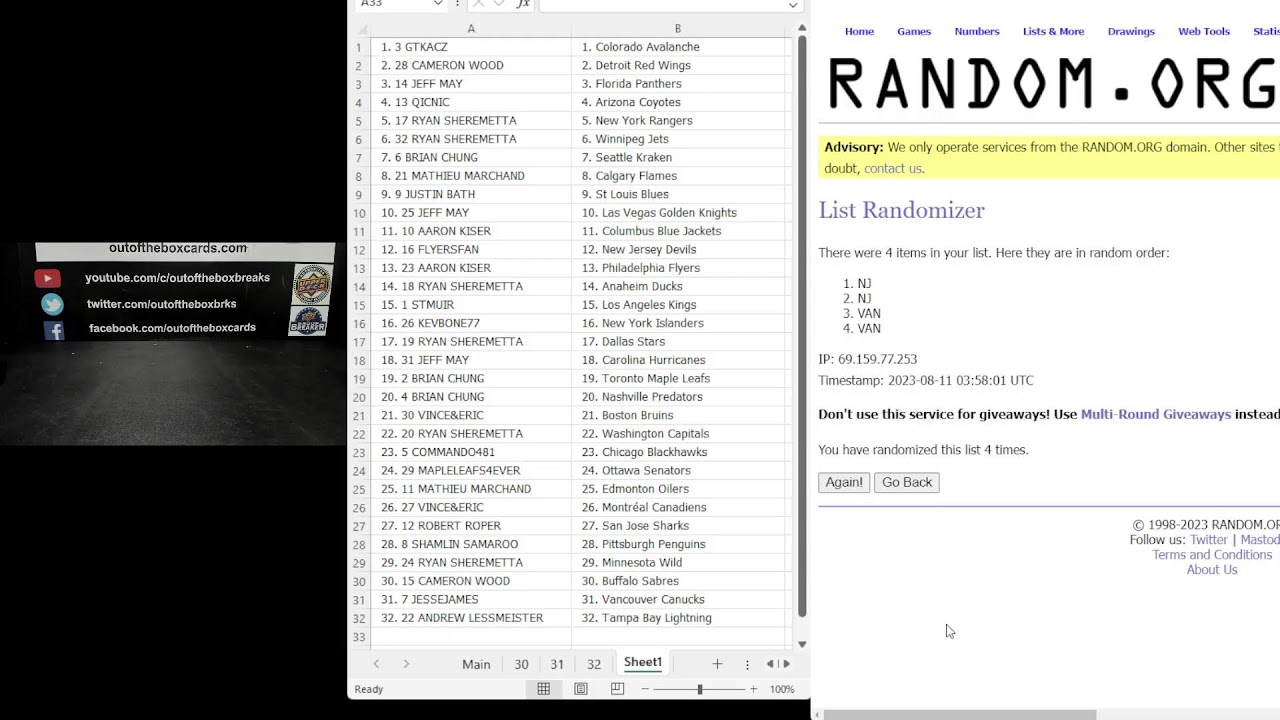The height and width of the screenshot is (720, 1280).
Task: Select cell 22 ANDREW LESSMEISTER
Action: click(x=471, y=618)
